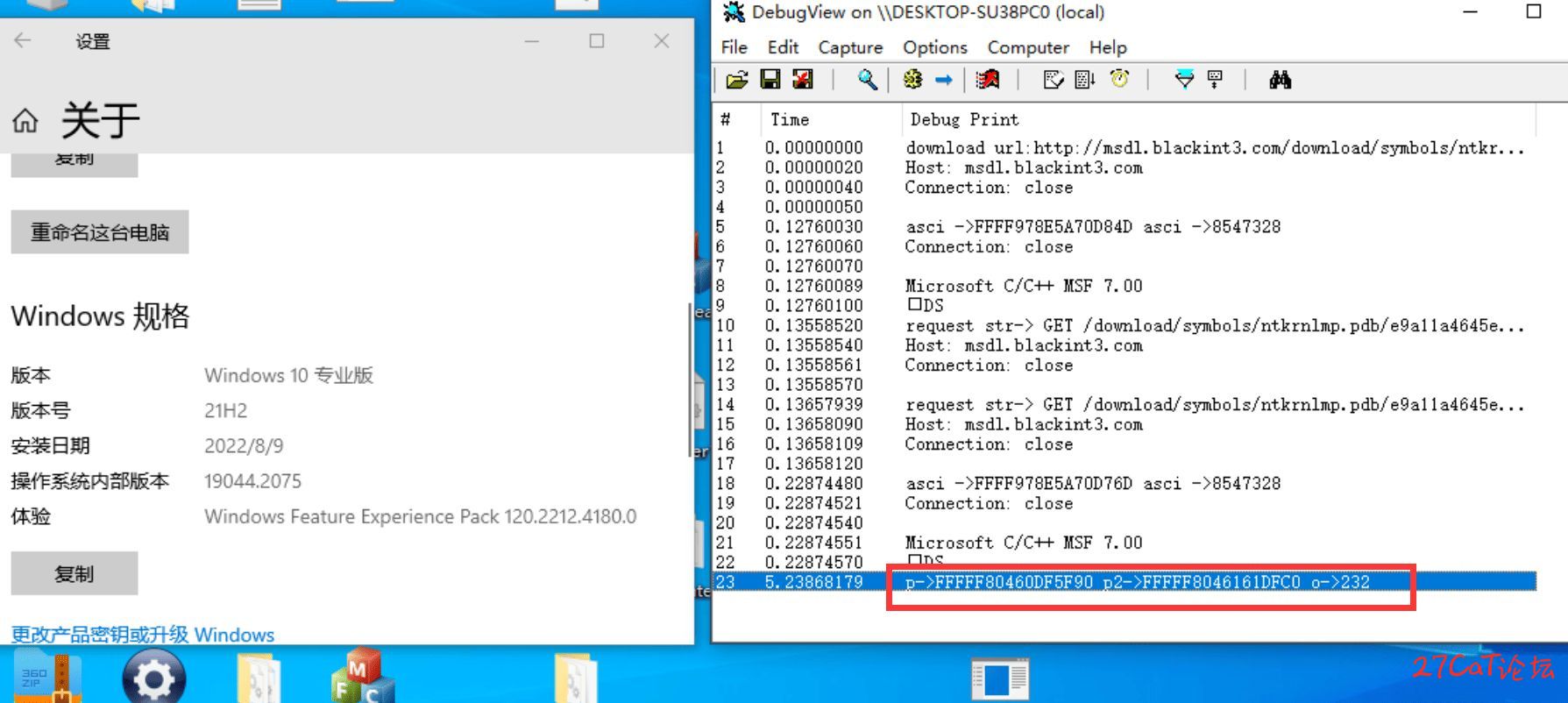The width and height of the screenshot is (1568, 703).
Task: Click the blue window thumbnail desktop icon
Action: (x=1000, y=679)
